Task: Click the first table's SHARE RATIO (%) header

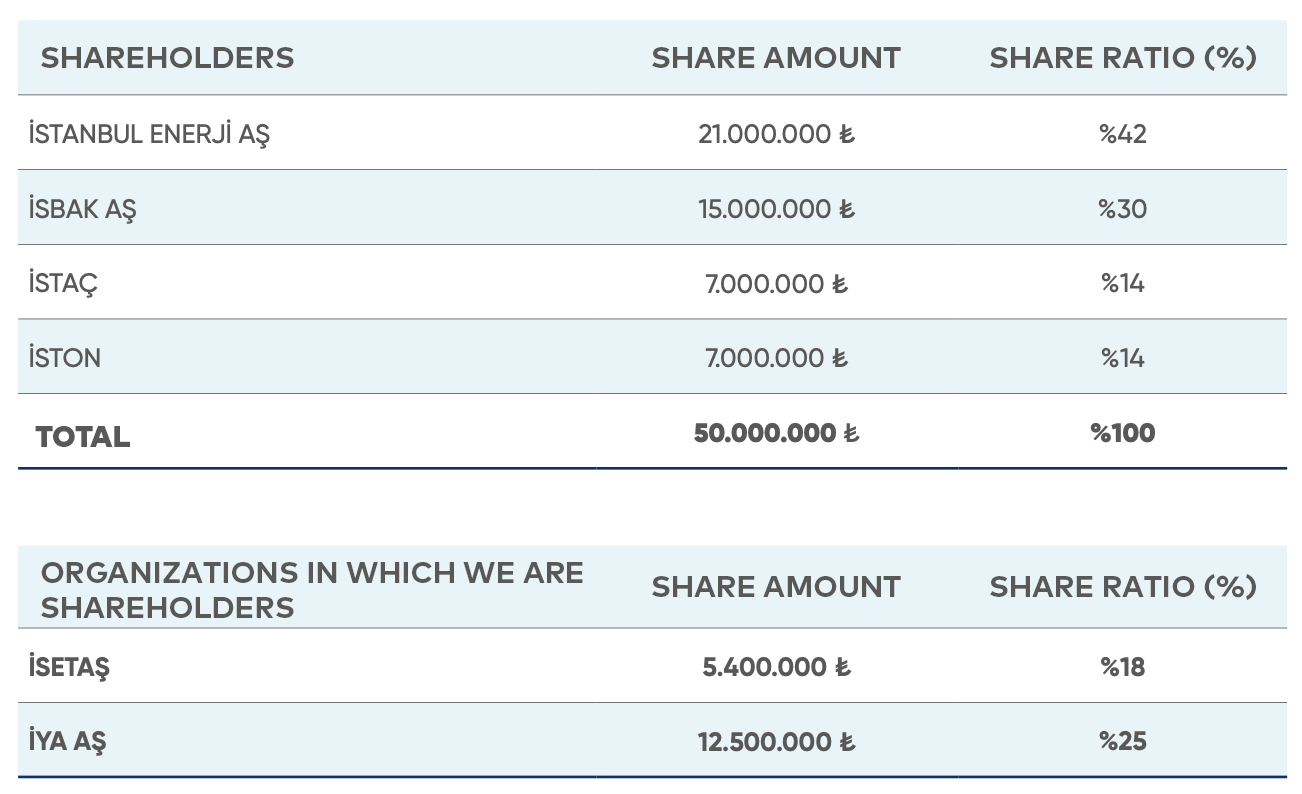Action: click(x=1122, y=58)
